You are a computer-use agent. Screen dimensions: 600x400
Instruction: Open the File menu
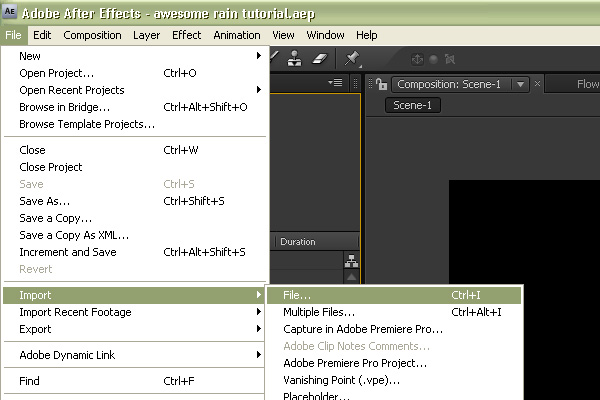tap(13, 35)
